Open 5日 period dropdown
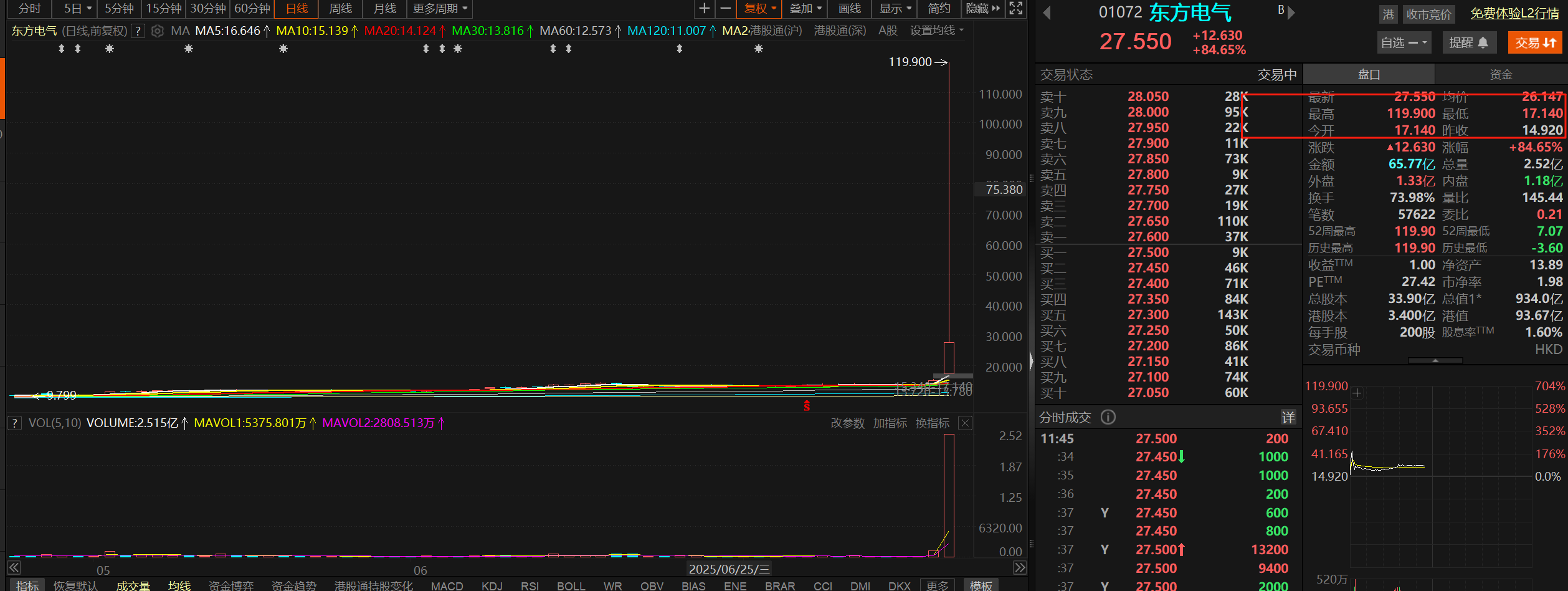 (x=77, y=9)
